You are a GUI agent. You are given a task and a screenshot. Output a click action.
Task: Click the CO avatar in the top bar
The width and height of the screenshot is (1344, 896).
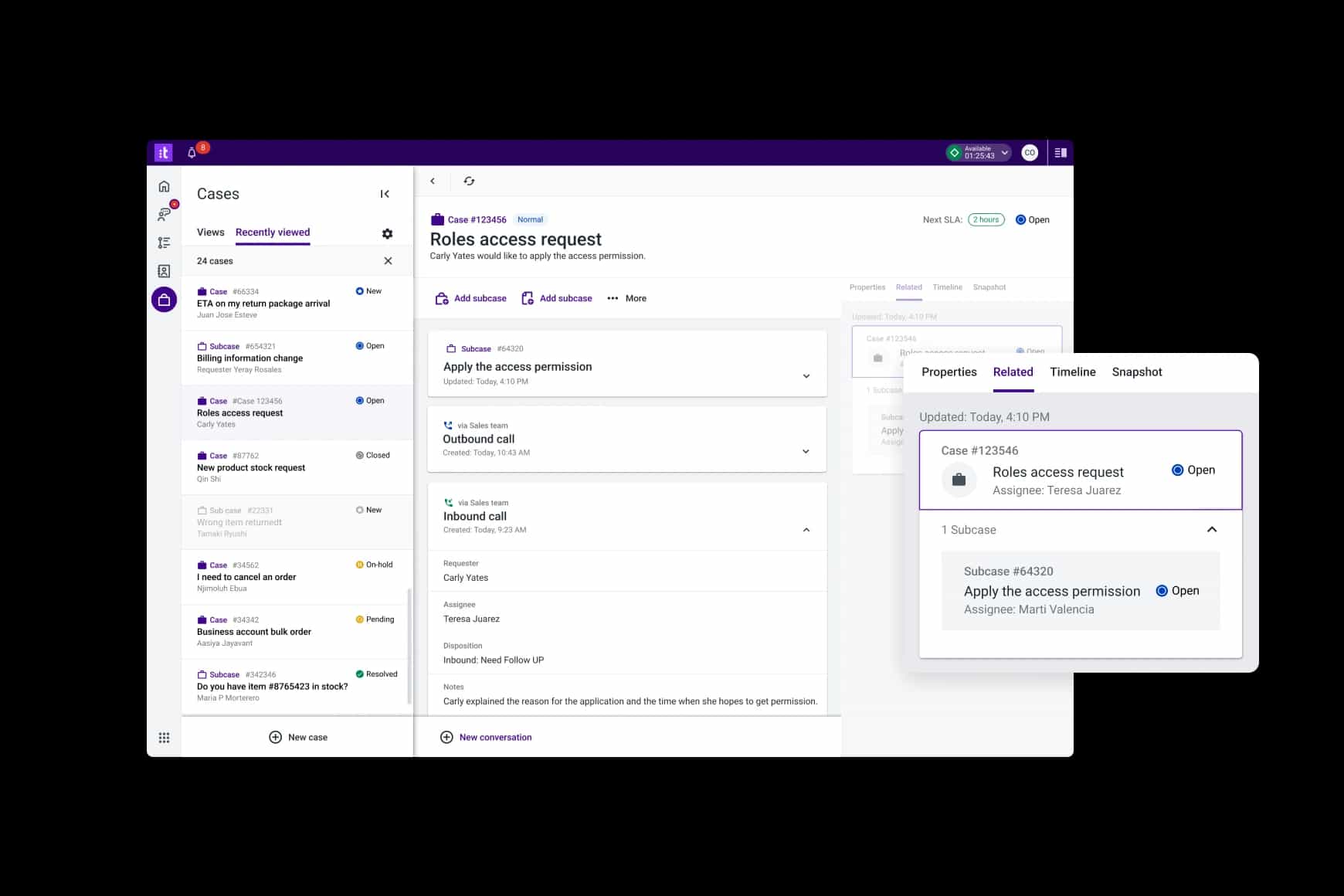pos(1030,152)
